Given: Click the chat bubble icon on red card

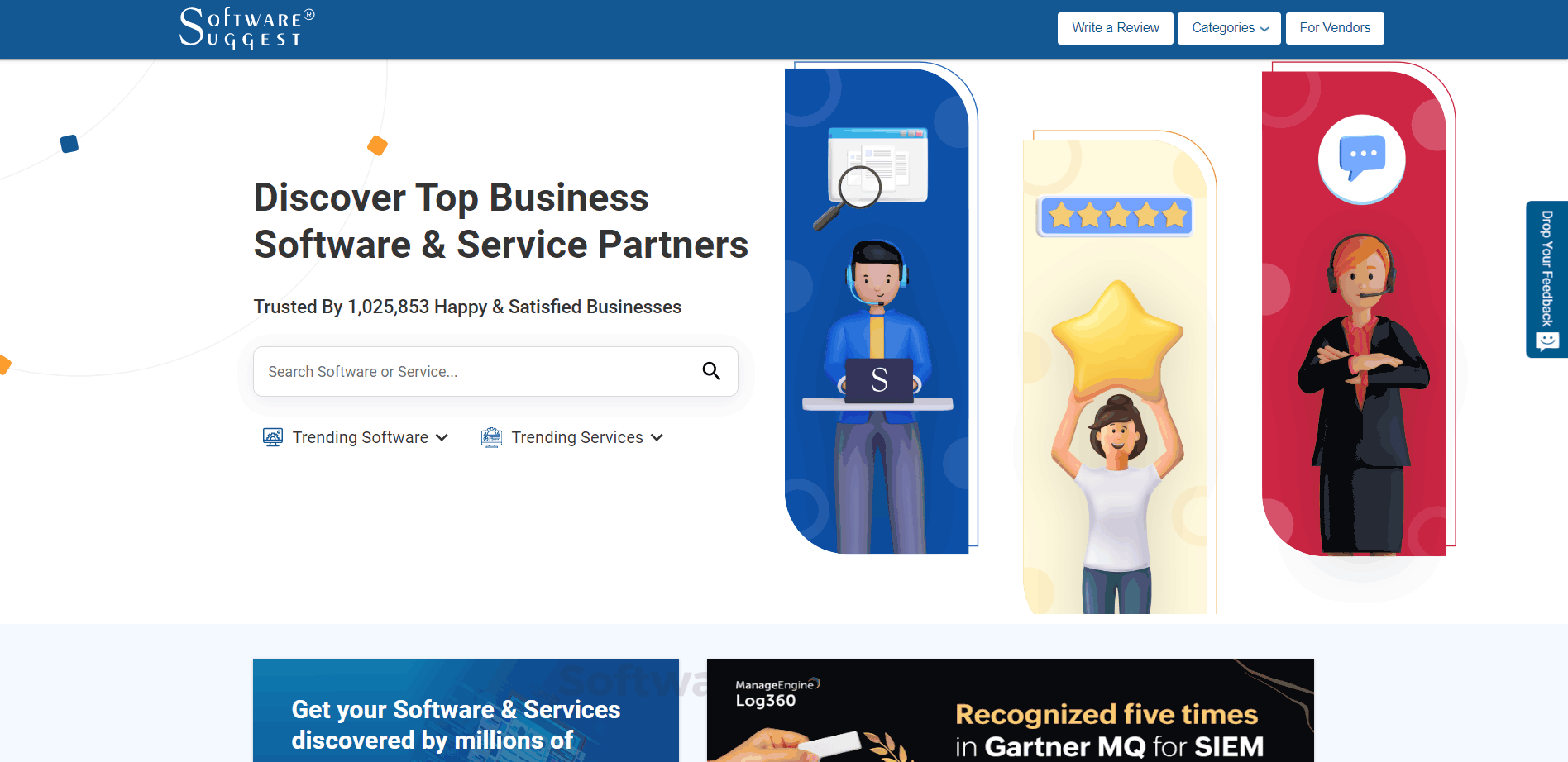Looking at the screenshot, I should point(1361,159).
